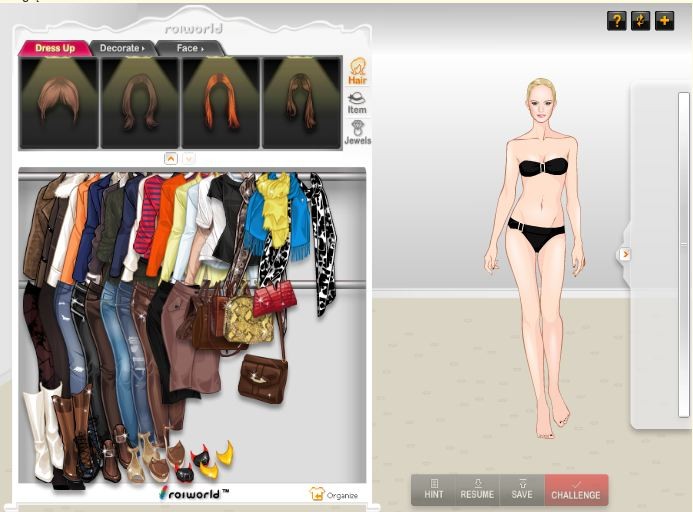Choose the bright orange hairstyle thumbnail

(219, 102)
